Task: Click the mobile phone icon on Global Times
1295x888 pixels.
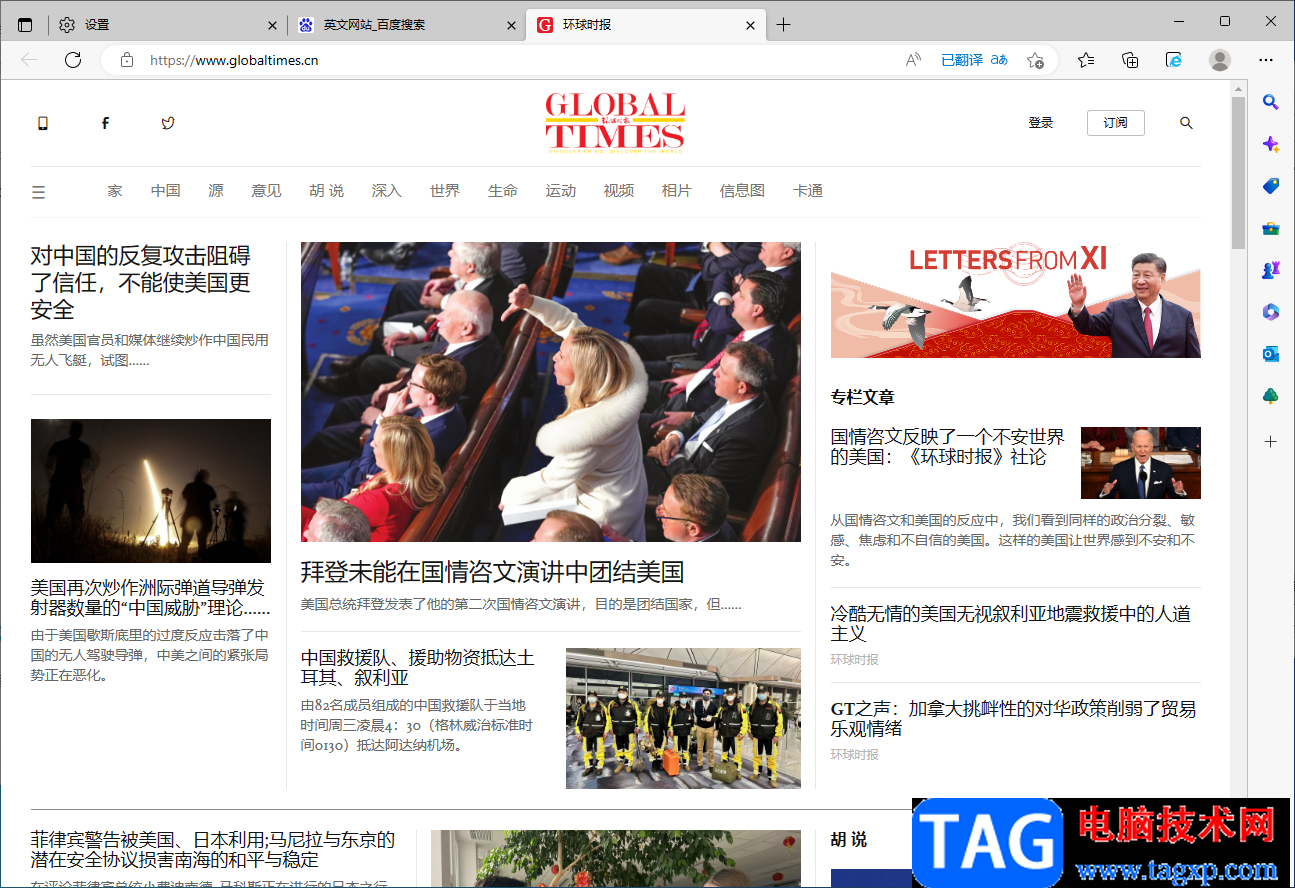Action: (43, 123)
